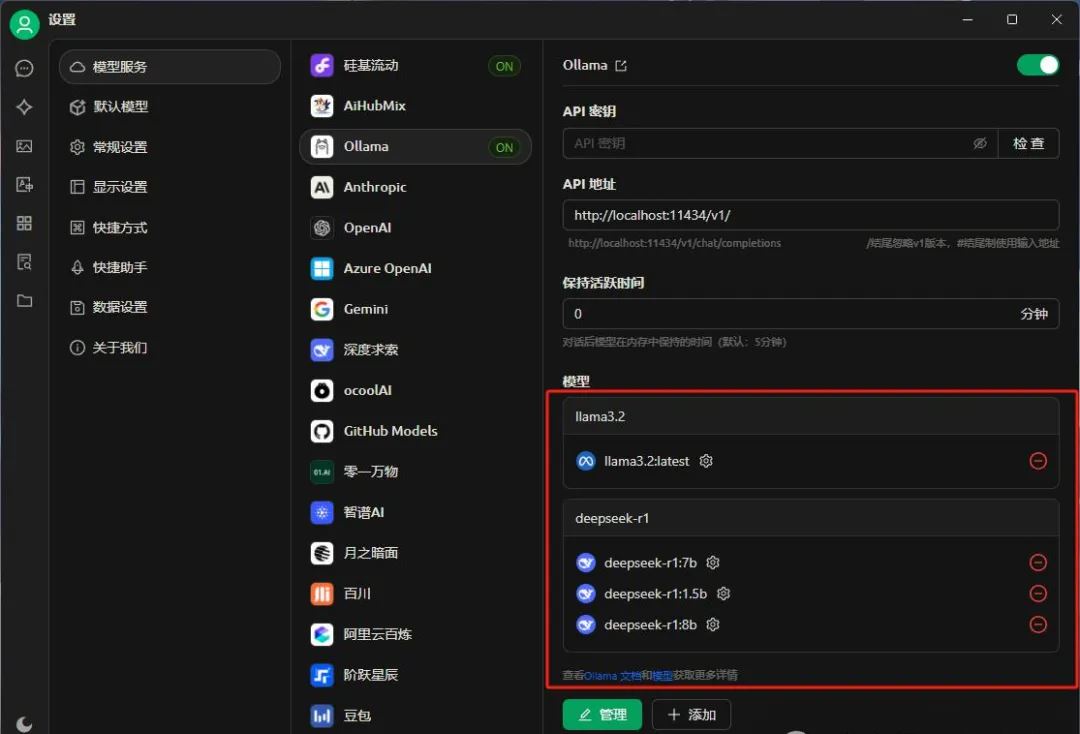This screenshot has height=734, width=1080.
Task: Select 硅基流动 provider
Action: click(x=415, y=65)
